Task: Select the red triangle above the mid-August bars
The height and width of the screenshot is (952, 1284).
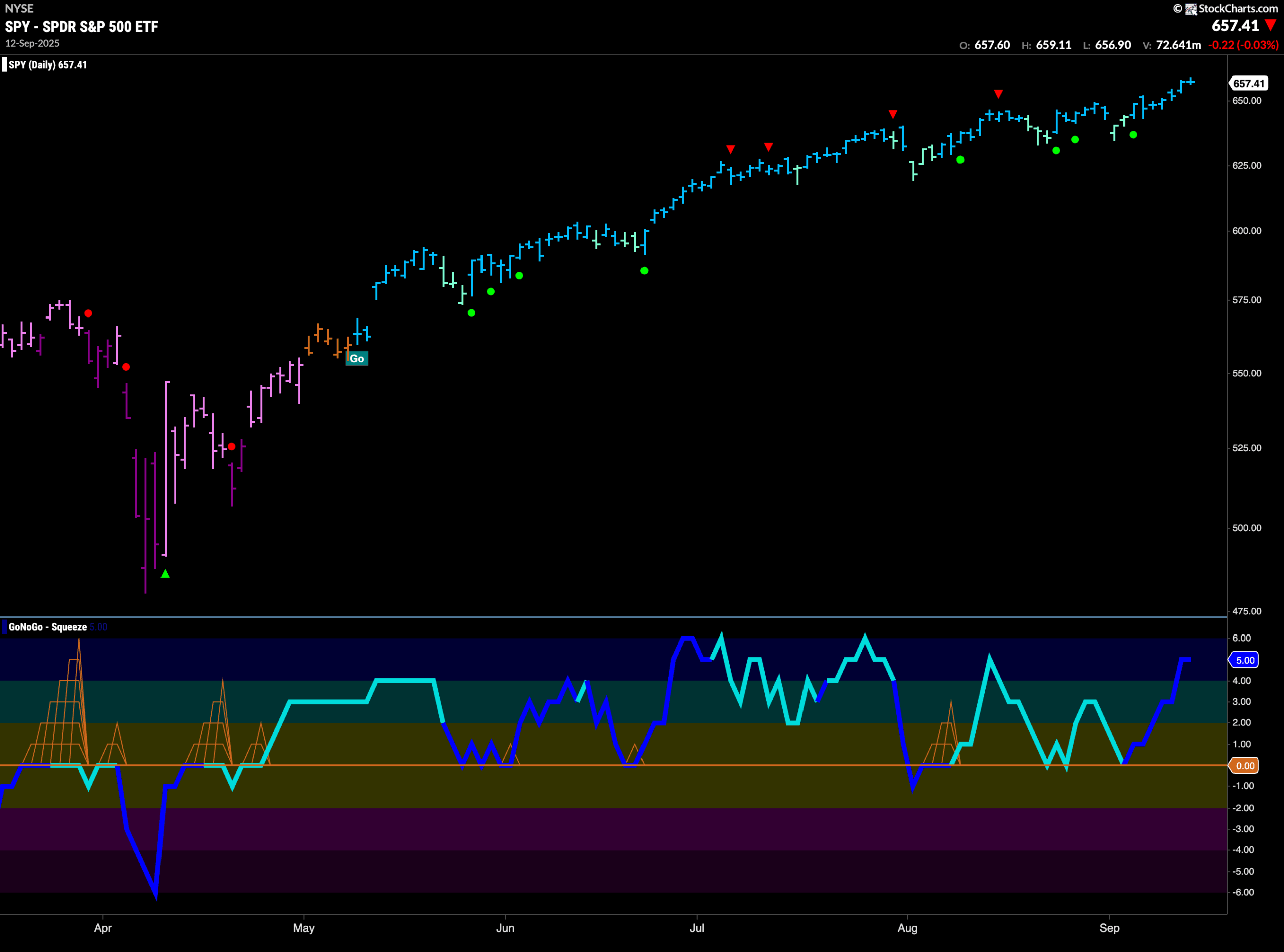Action: [998, 94]
